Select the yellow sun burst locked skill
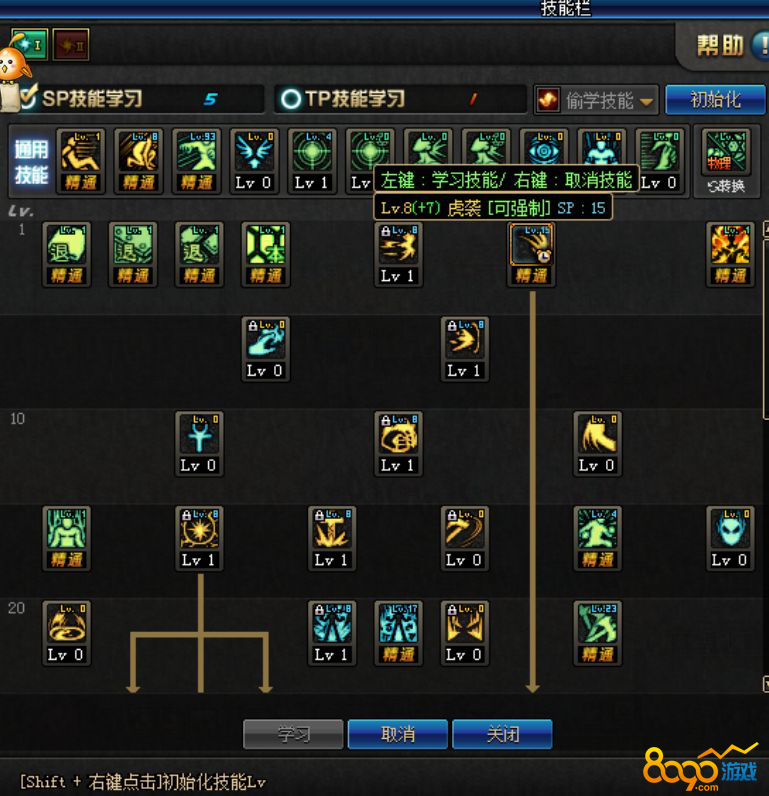Image resolution: width=769 pixels, height=796 pixels. tap(199, 529)
